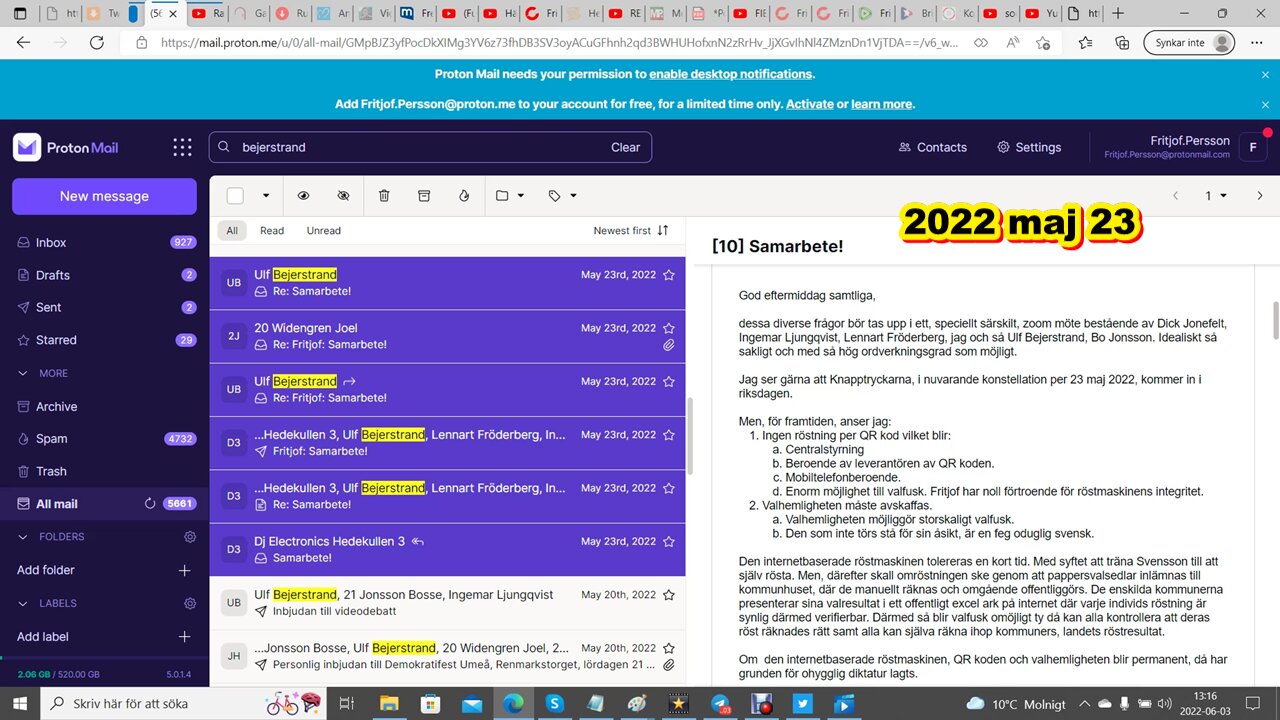Clear the bejerstrand search
This screenshot has width=1280, height=720.
625,147
